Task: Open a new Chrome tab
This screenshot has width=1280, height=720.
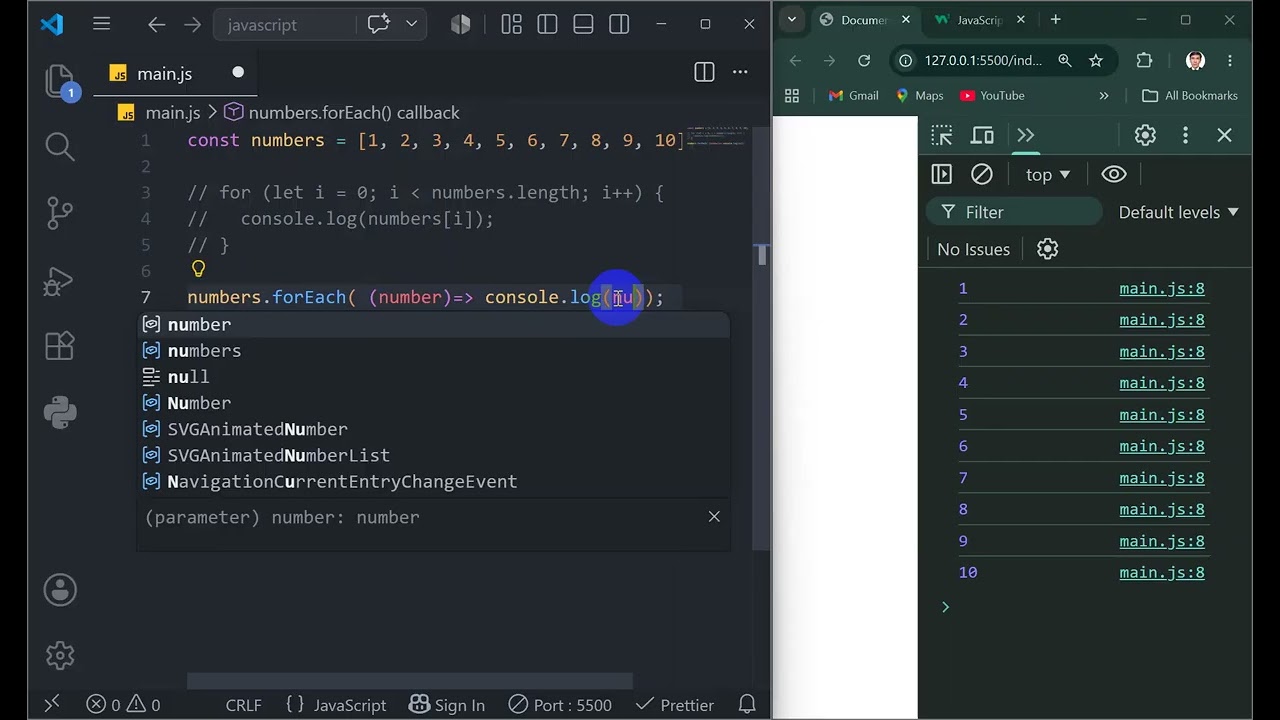Action: 1055,19
